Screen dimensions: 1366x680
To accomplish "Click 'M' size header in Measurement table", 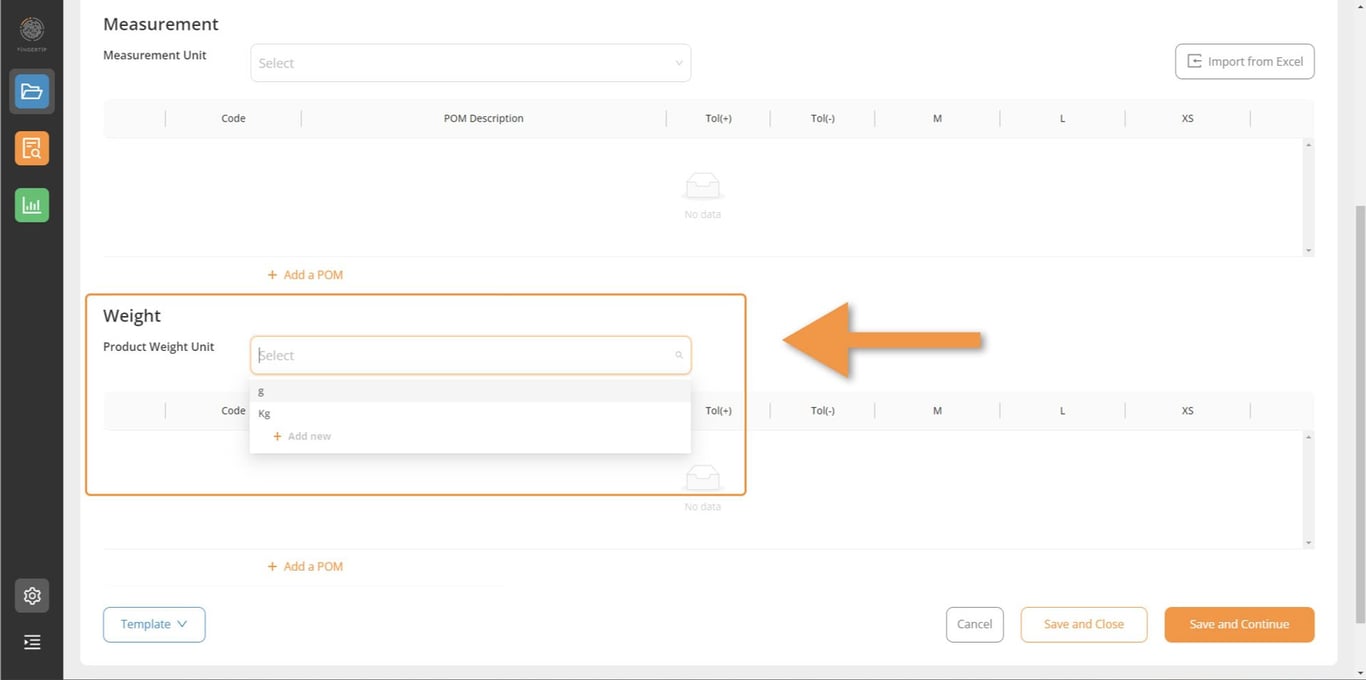I will pos(937,118).
